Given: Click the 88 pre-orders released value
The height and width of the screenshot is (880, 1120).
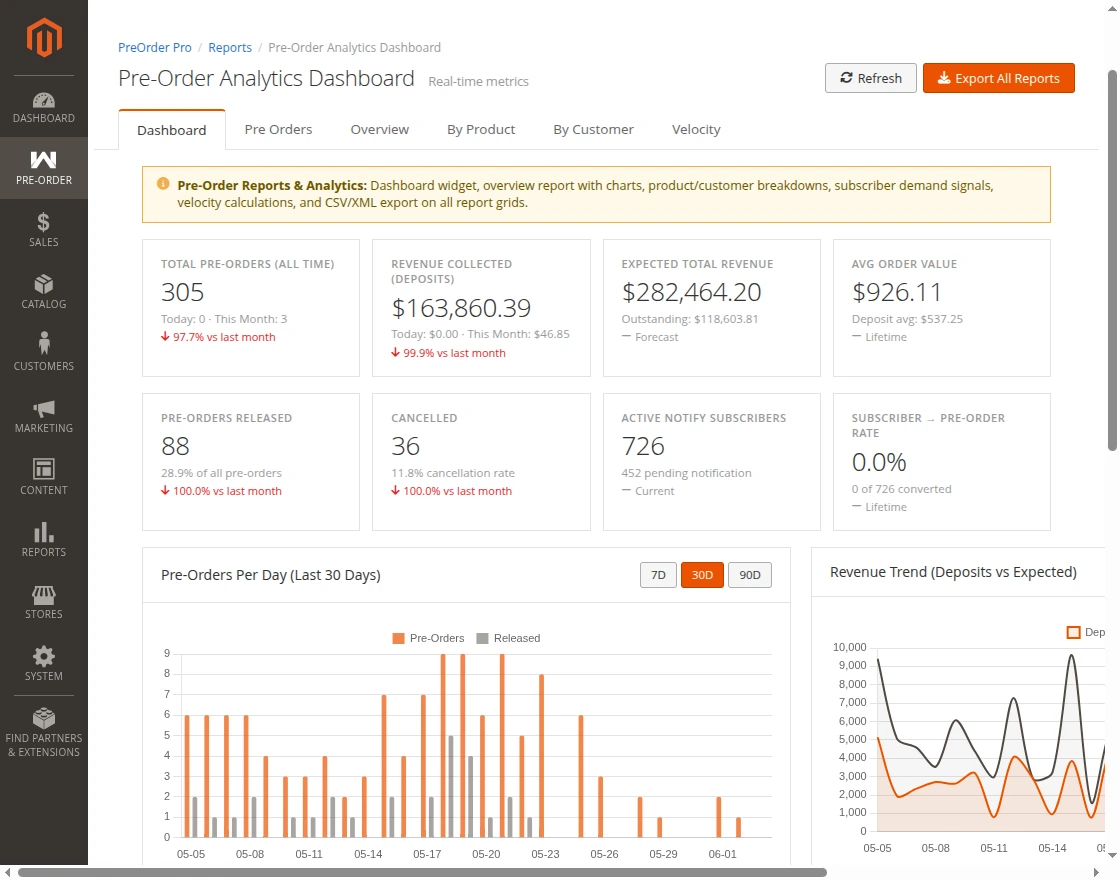Looking at the screenshot, I should pyautogui.click(x=175, y=446).
